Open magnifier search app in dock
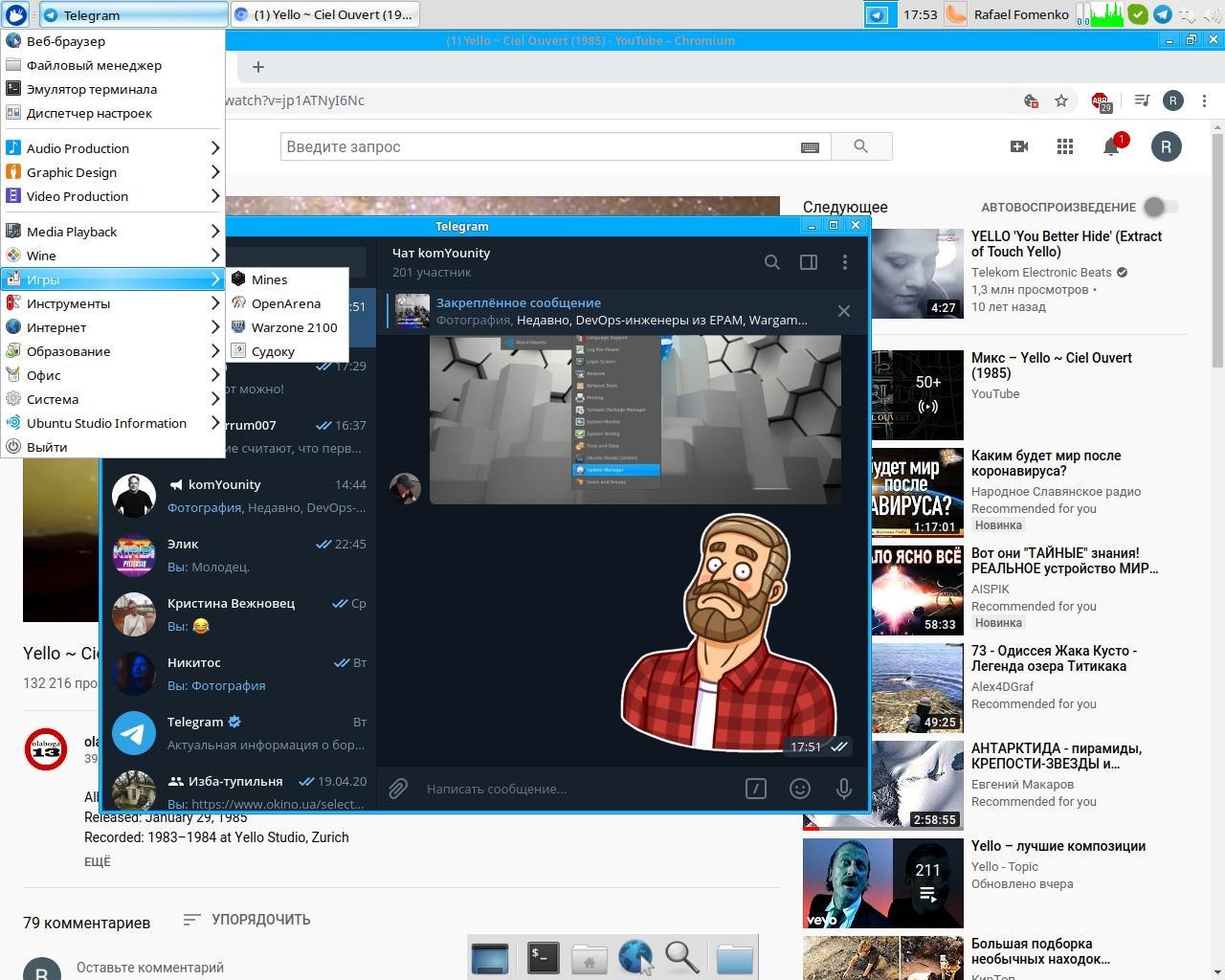The height and width of the screenshot is (980, 1225). [682, 957]
